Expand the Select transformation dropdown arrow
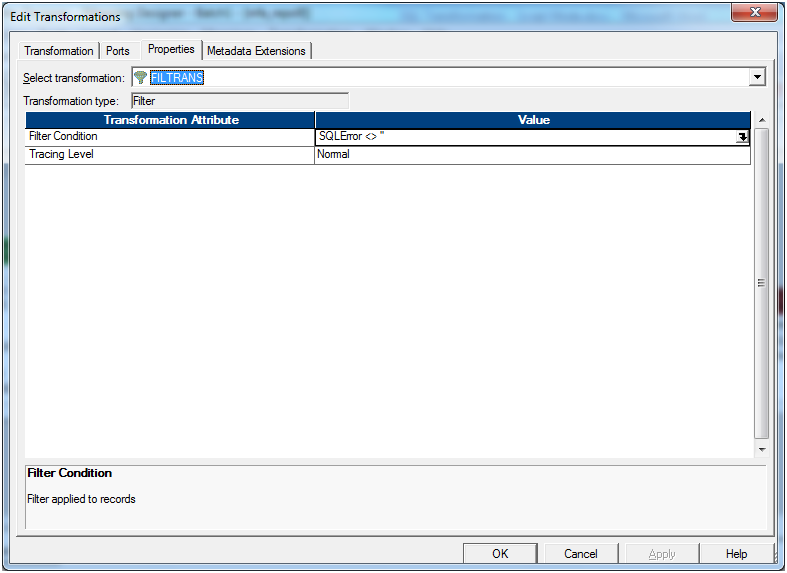The image size is (787, 573). 757,77
